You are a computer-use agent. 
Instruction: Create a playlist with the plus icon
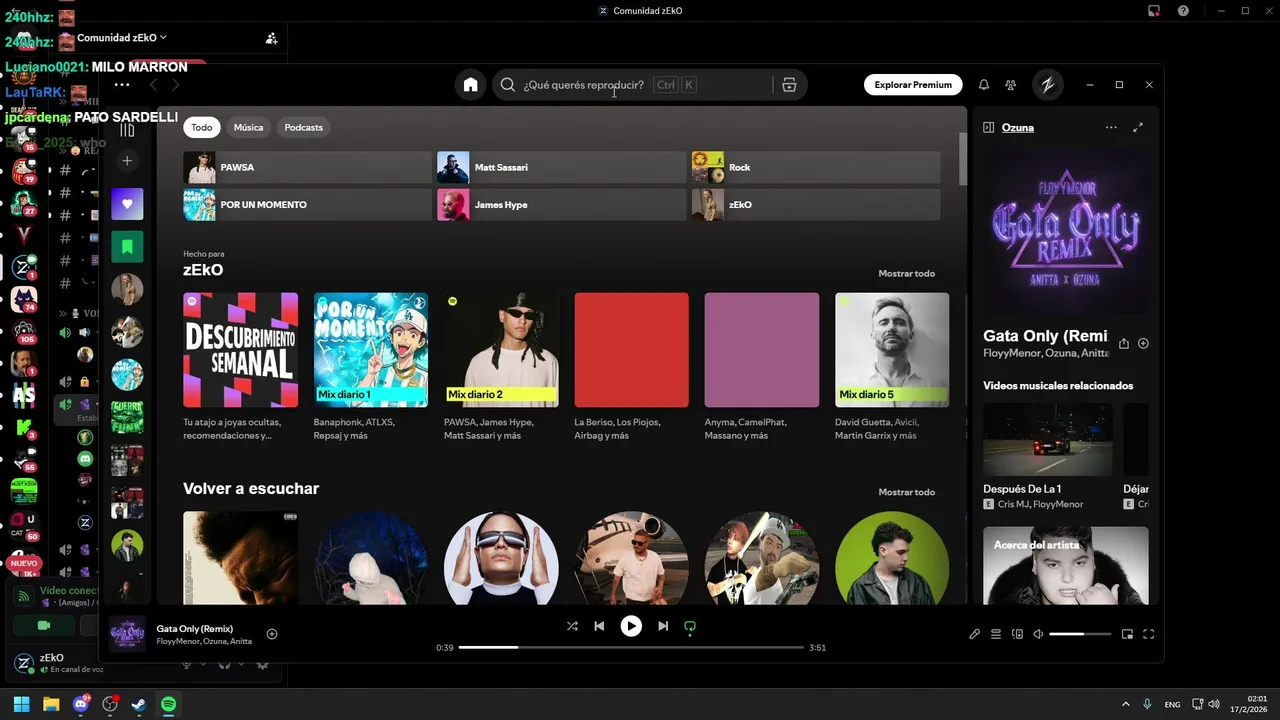pyautogui.click(x=127, y=160)
